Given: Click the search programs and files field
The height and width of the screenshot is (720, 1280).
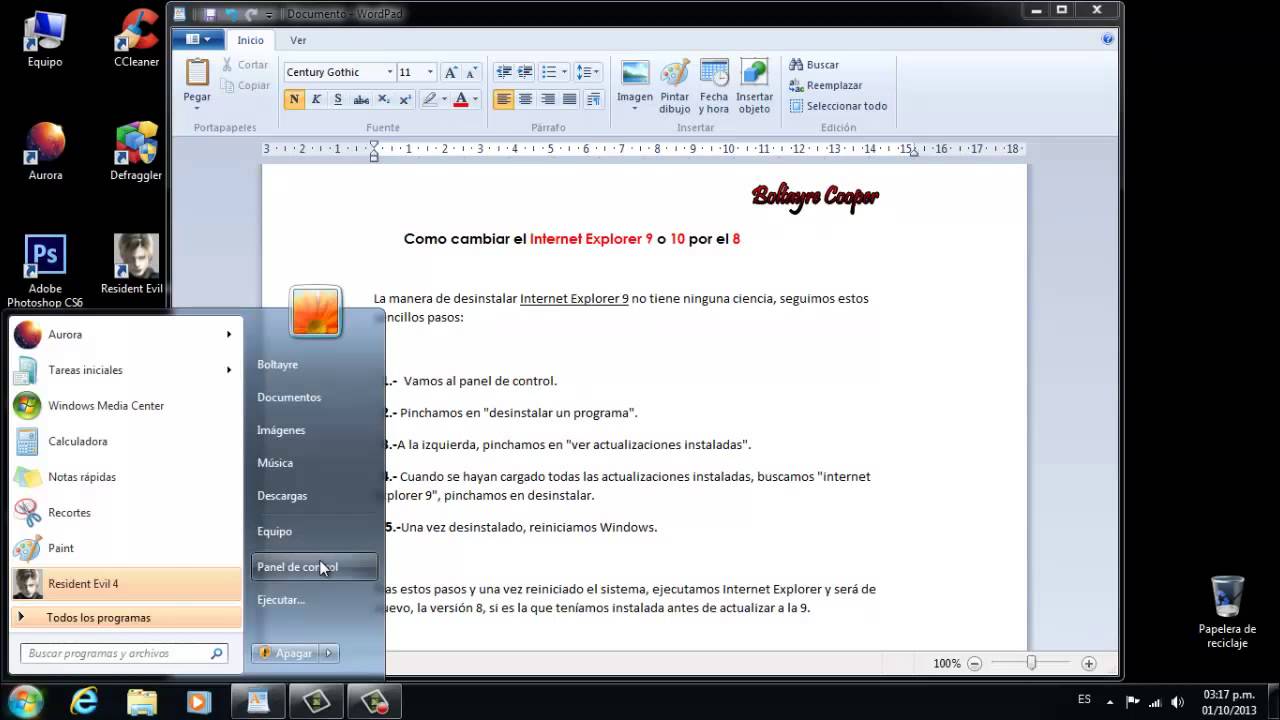Looking at the screenshot, I should pos(124,653).
